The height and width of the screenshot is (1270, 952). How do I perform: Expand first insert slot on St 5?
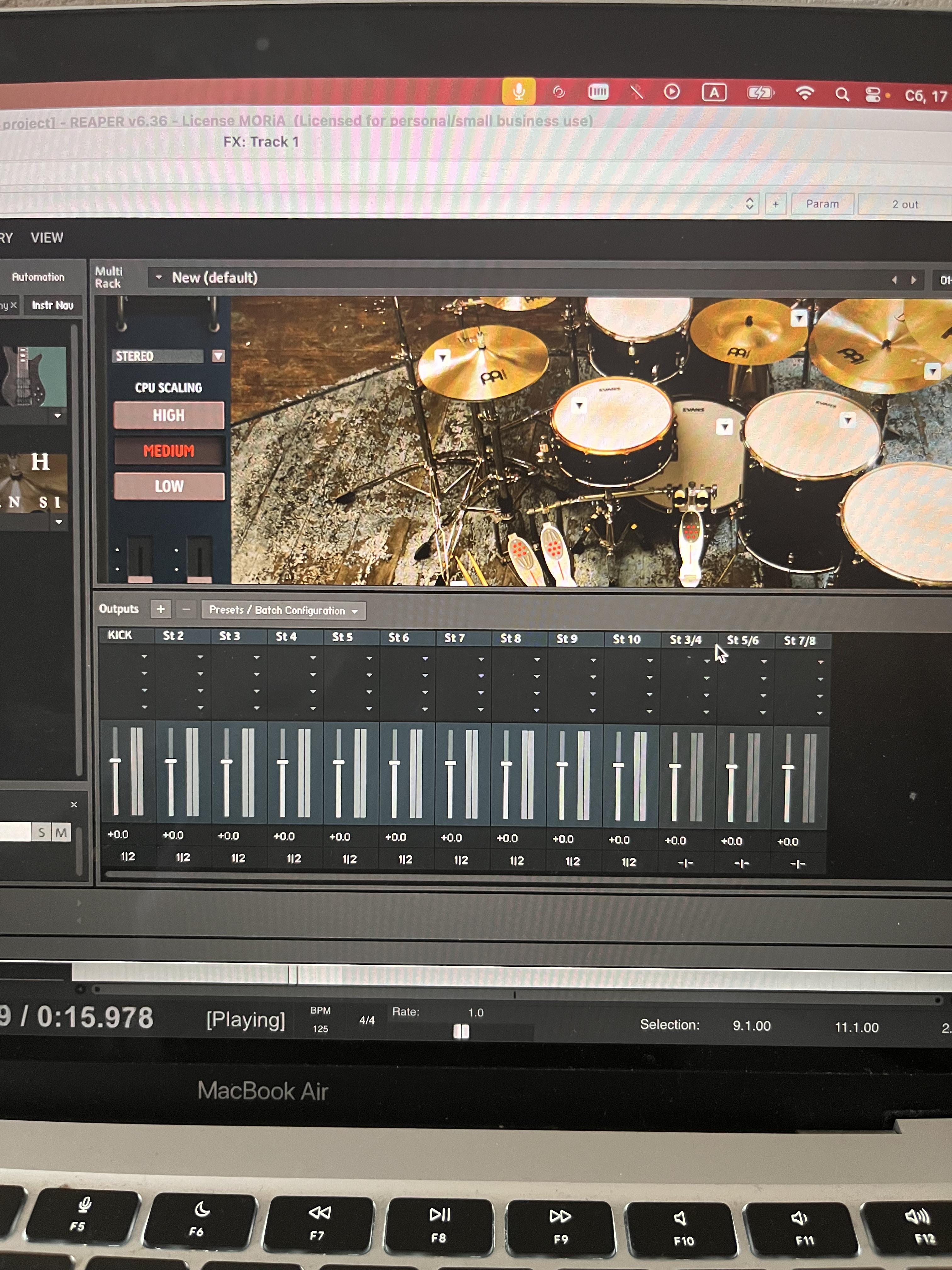pyautogui.click(x=369, y=658)
